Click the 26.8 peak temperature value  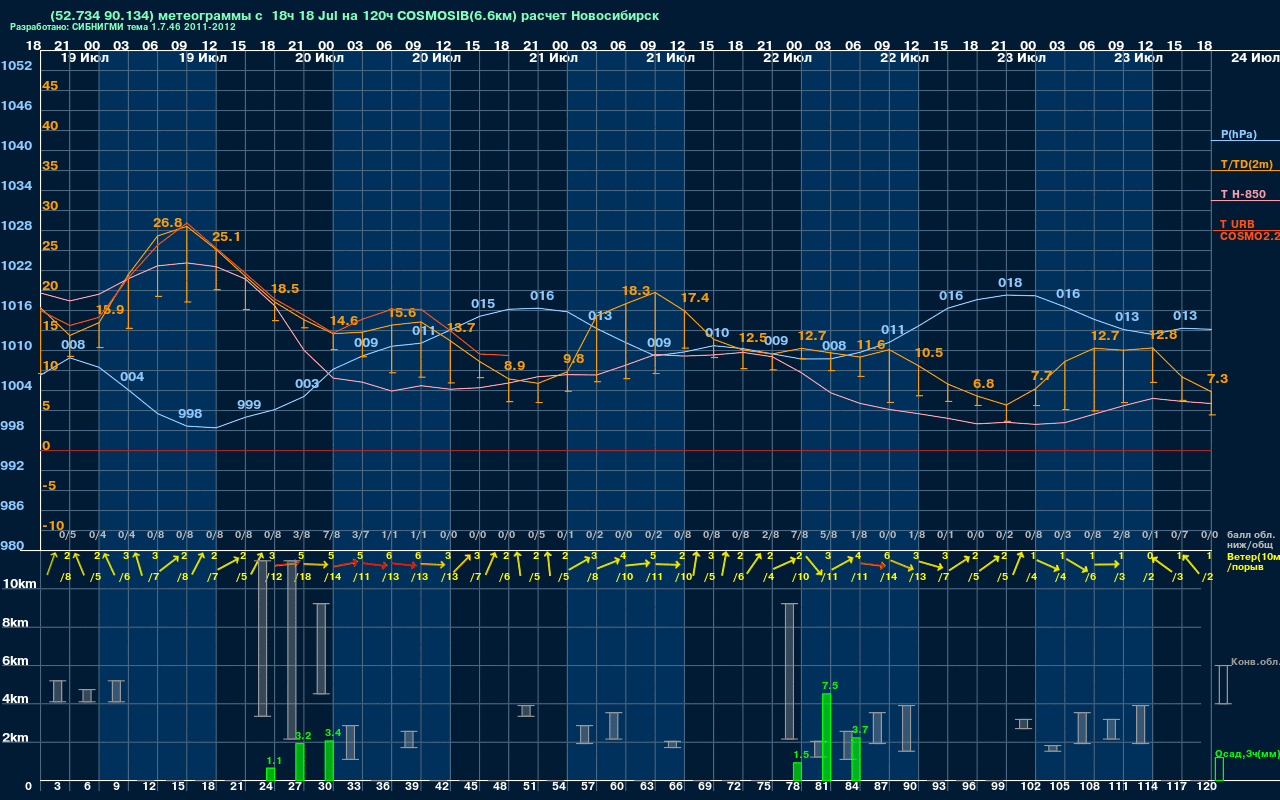pos(168,223)
